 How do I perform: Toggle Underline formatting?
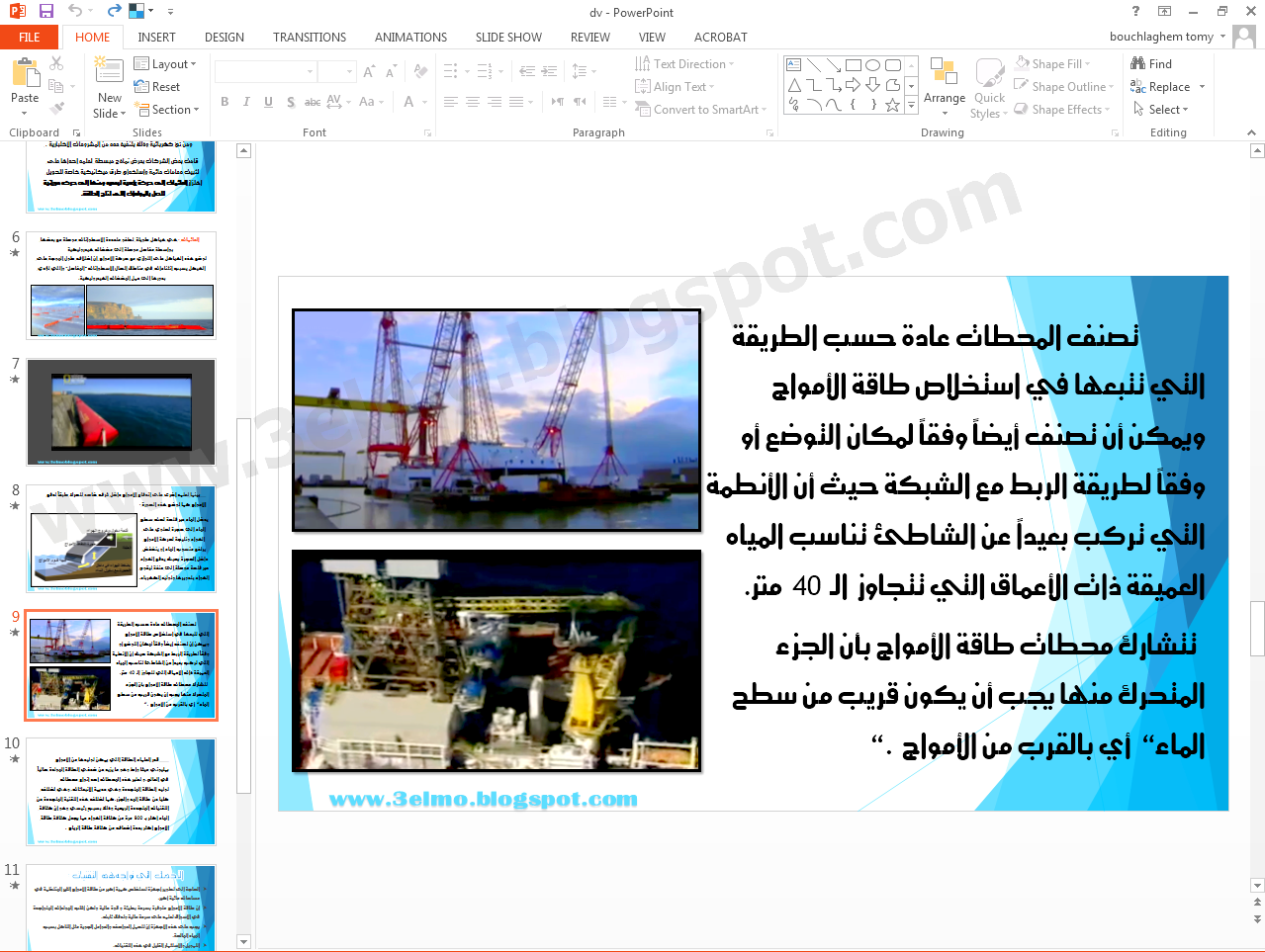[x=268, y=102]
